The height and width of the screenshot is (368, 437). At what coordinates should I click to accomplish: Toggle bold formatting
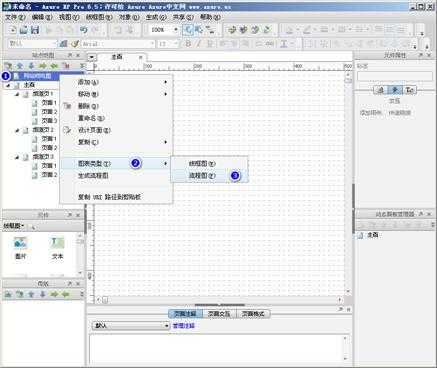(188, 44)
